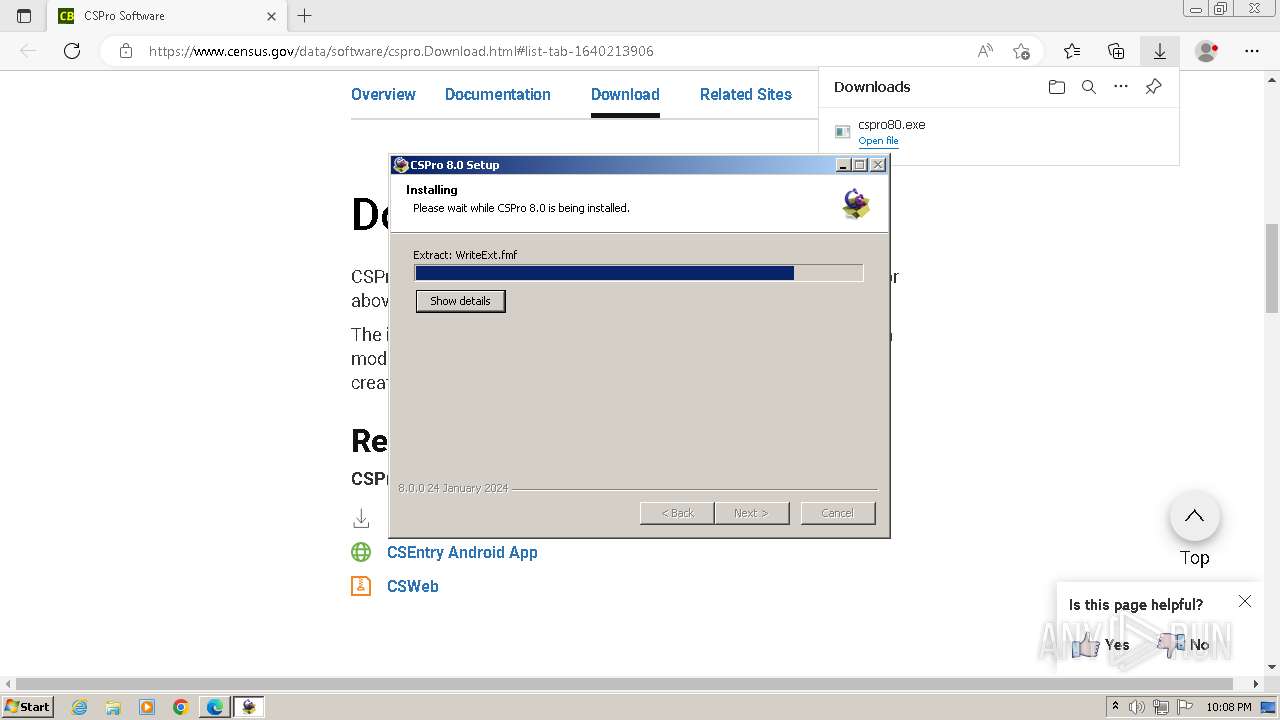This screenshot has height=720, width=1280.
Task: Add this page to favorites
Action: [x=1021, y=51]
